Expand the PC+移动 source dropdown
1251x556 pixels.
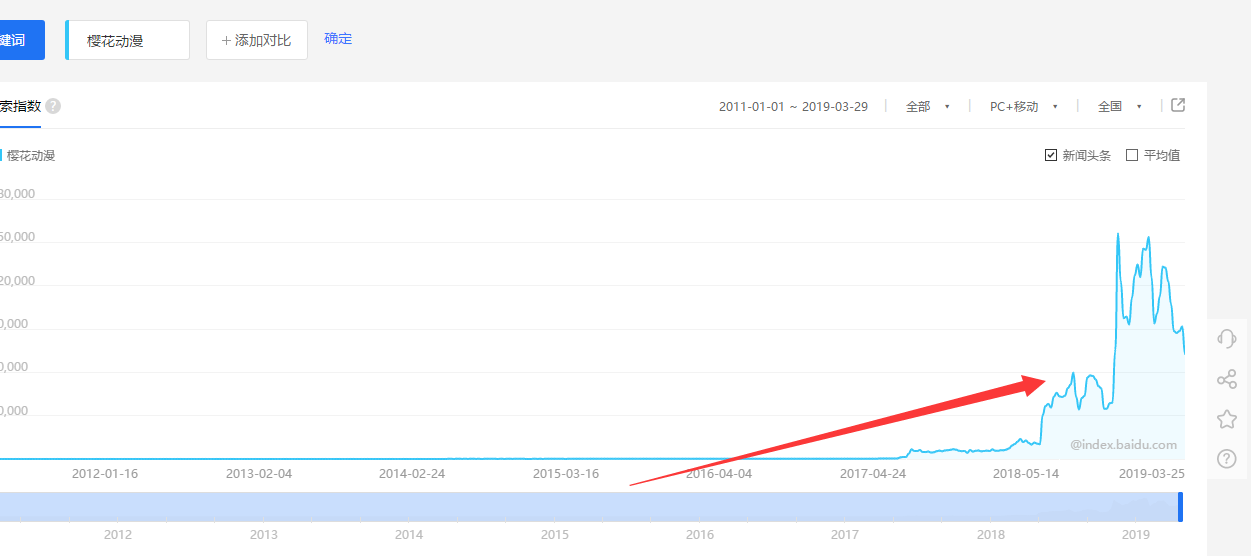pos(1023,106)
